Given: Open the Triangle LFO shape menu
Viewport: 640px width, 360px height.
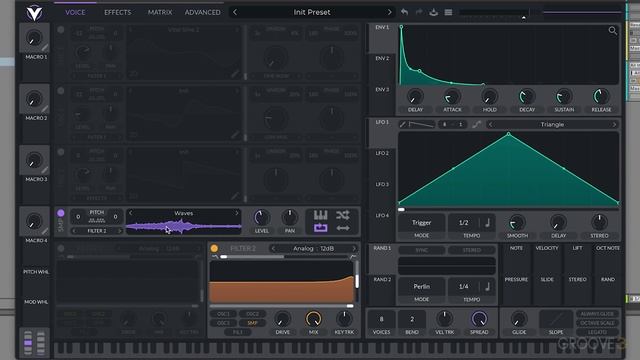Looking at the screenshot, I should (x=552, y=124).
